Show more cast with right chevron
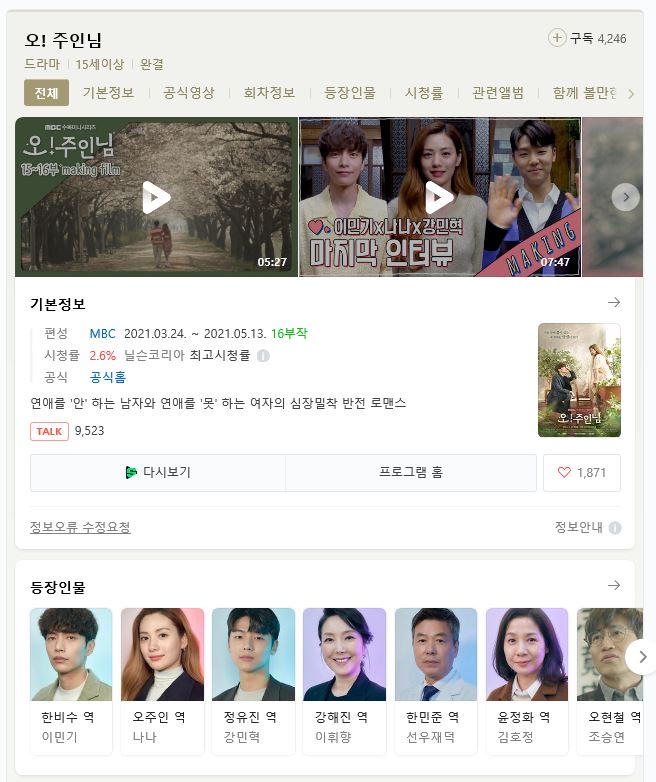This screenshot has width=656, height=782. point(642,657)
